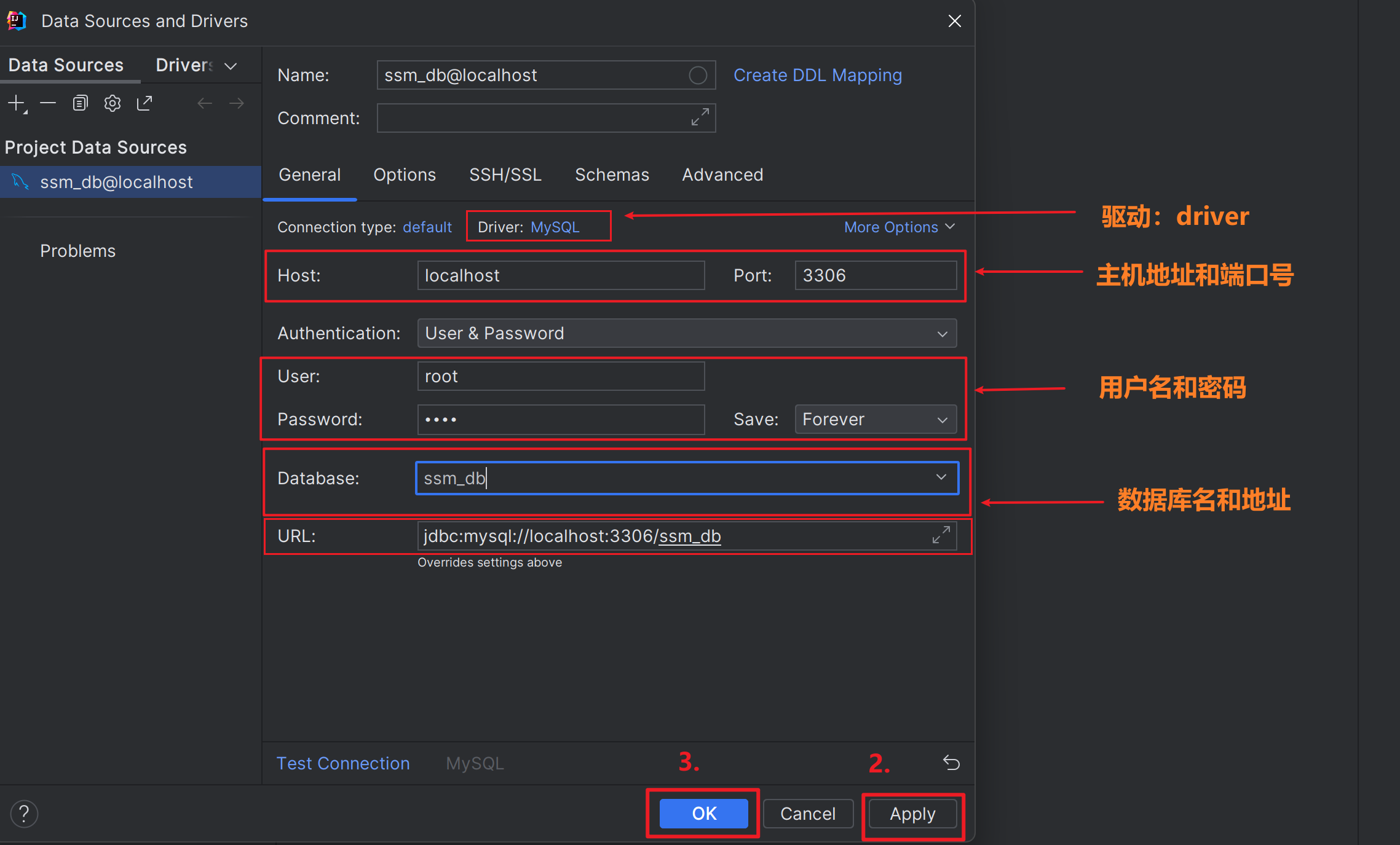Click the remove data source minus icon
This screenshot has height=845, width=1400.
pyautogui.click(x=48, y=103)
